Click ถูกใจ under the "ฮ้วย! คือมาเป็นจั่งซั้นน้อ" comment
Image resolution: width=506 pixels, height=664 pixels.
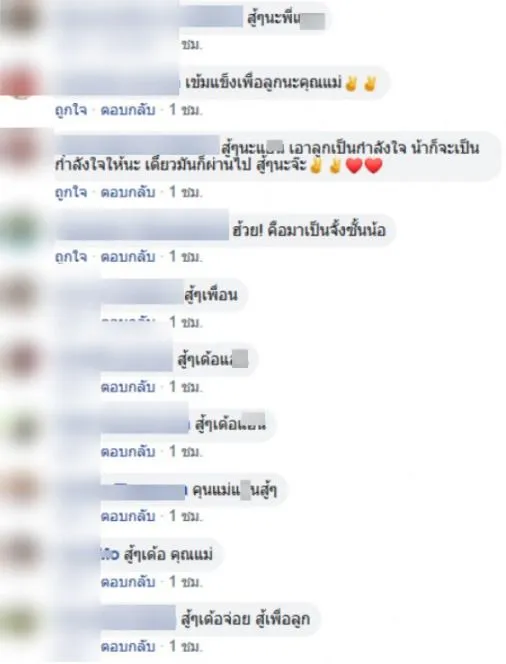(x=71, y=257)
